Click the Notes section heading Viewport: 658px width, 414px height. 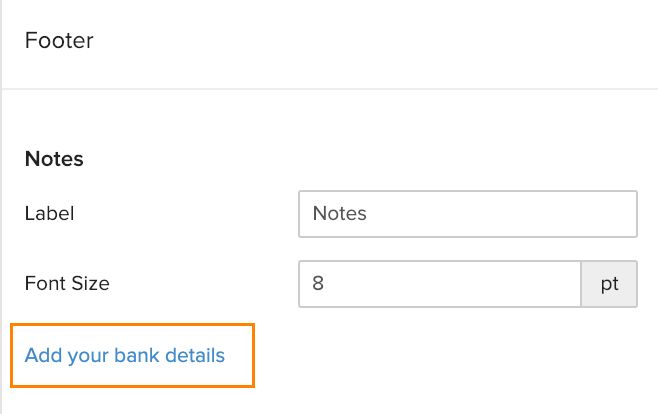(54, 159)
